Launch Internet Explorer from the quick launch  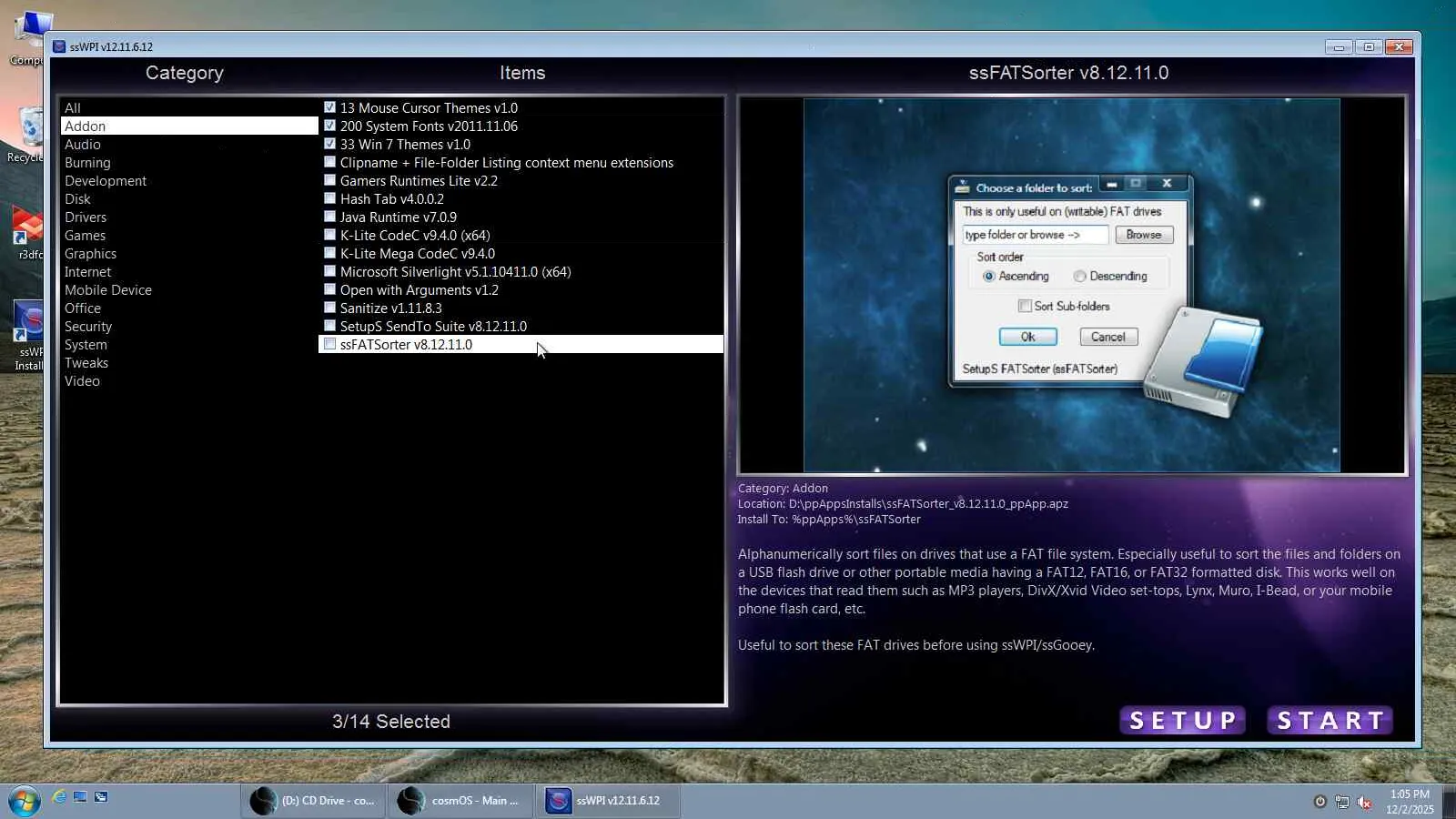pos(59,797)
